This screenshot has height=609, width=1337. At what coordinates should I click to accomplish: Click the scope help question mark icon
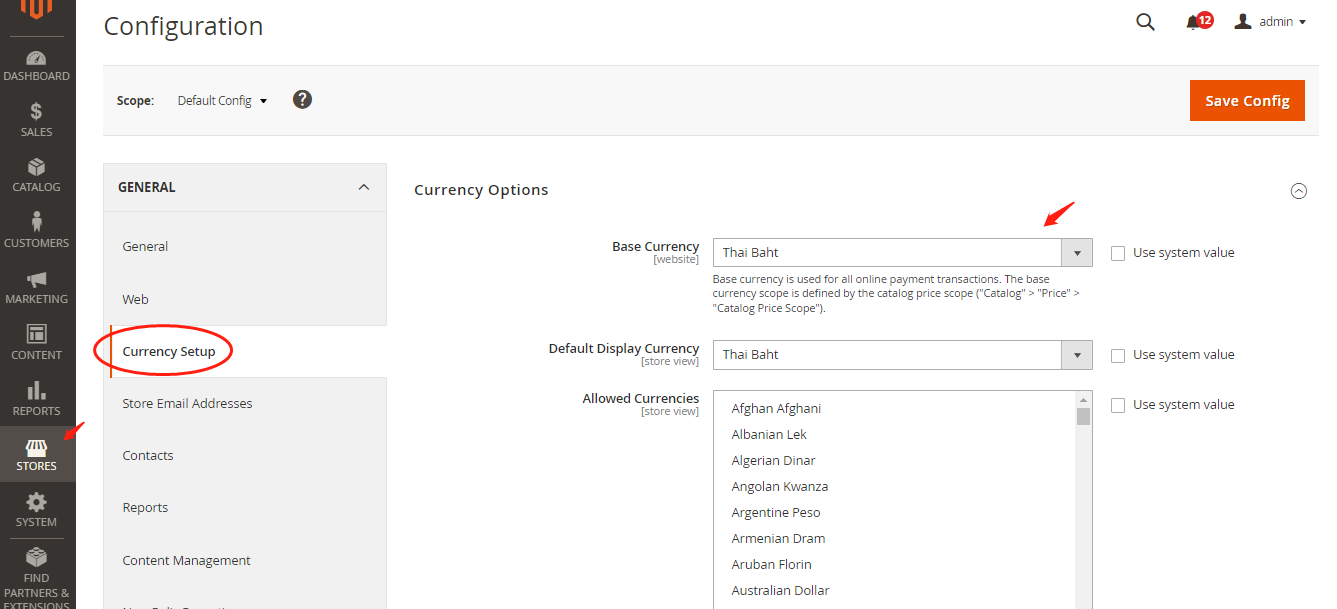point(303,99)
